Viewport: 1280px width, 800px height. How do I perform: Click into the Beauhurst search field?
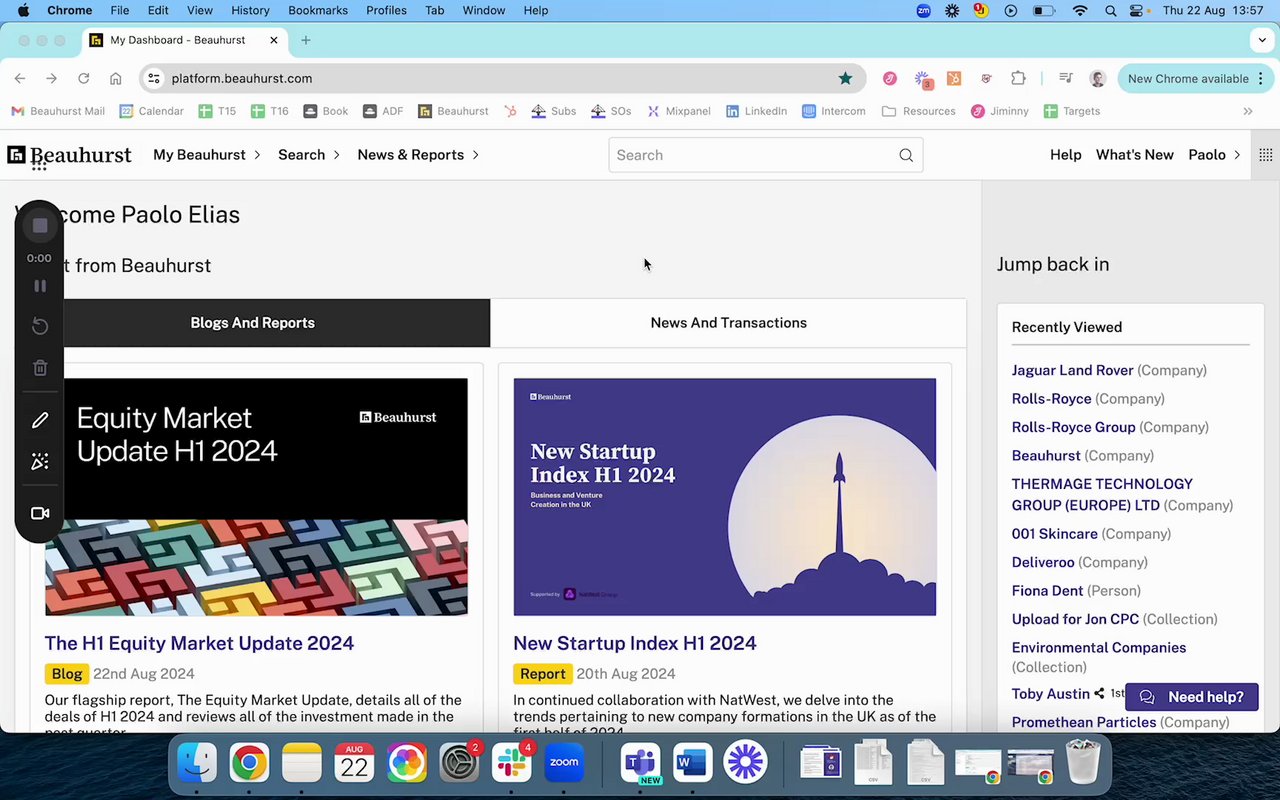click(x=750, y=155)
